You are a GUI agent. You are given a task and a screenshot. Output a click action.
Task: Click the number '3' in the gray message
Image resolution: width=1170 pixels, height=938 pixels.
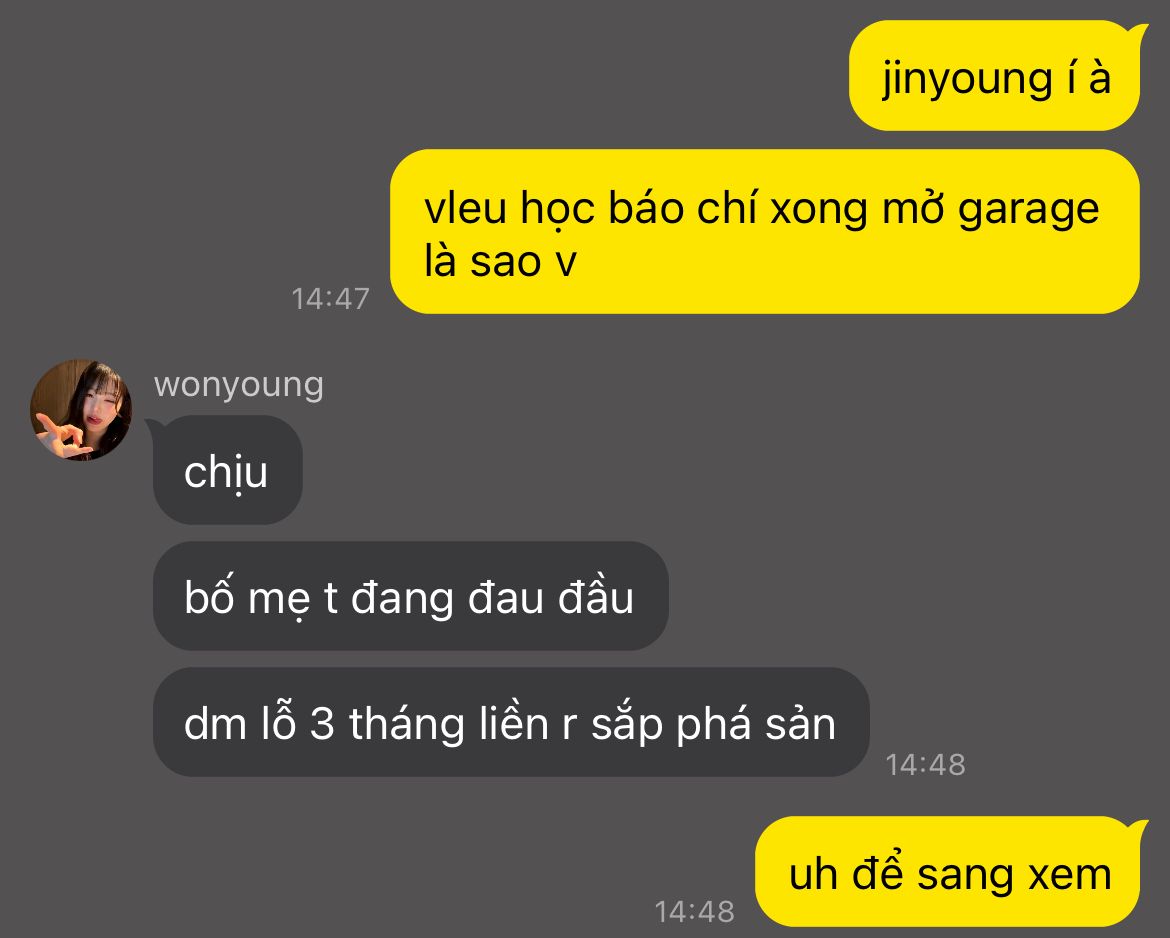322,724
